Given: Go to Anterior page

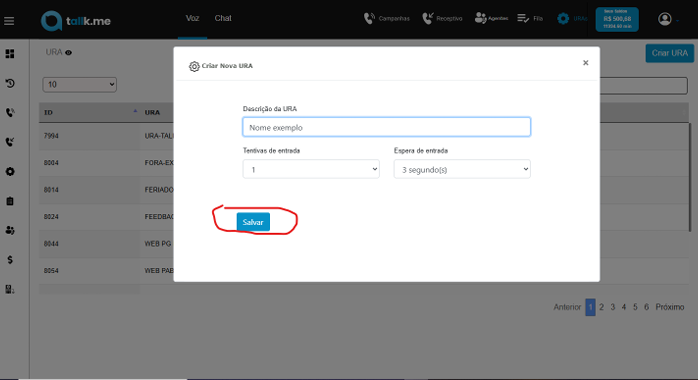Looking at the screenshot, I should click(x=567, y=307).
